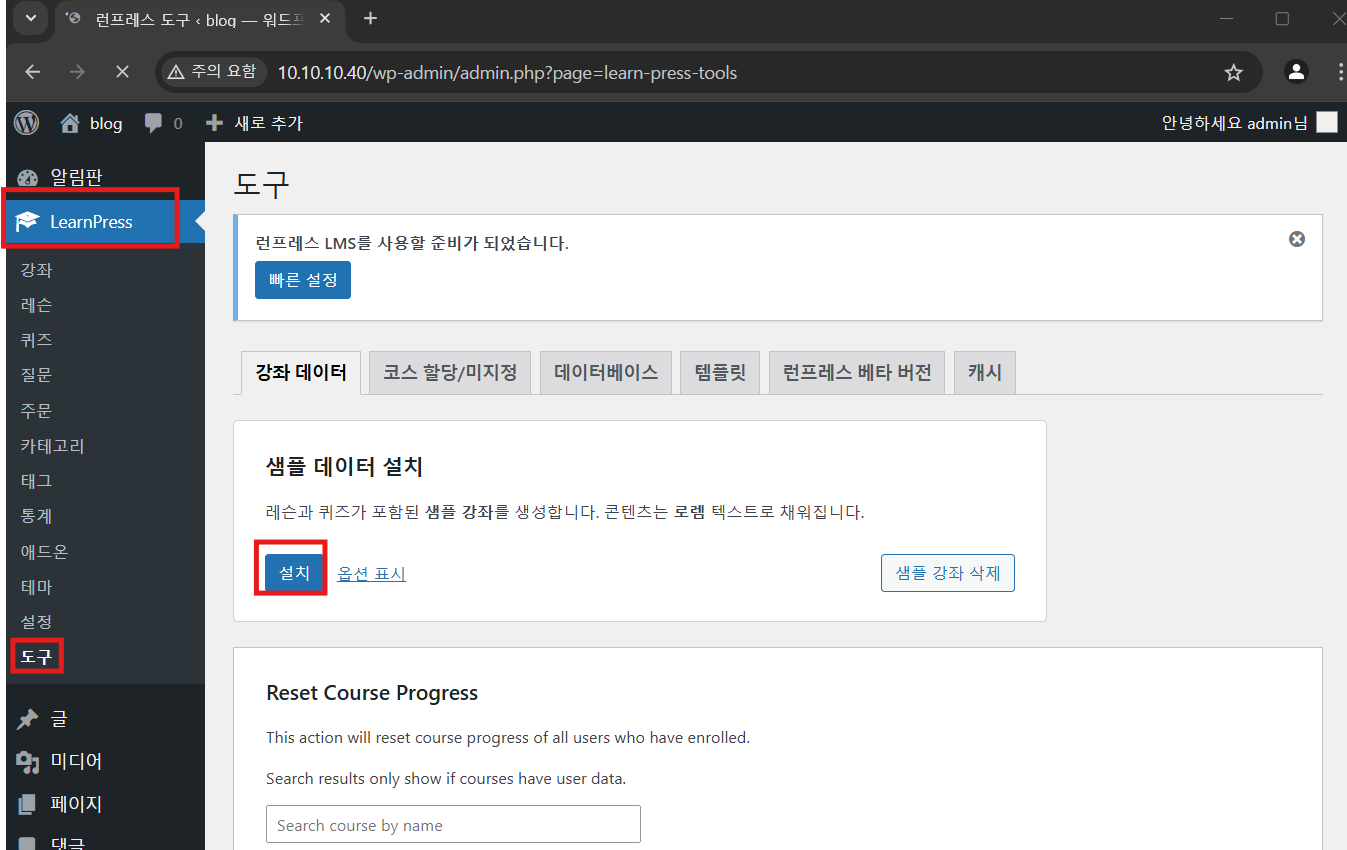Visit the blog home icon
This screenshot has height=850, width=1347.
pyautogui.click(x=70, y=123)
